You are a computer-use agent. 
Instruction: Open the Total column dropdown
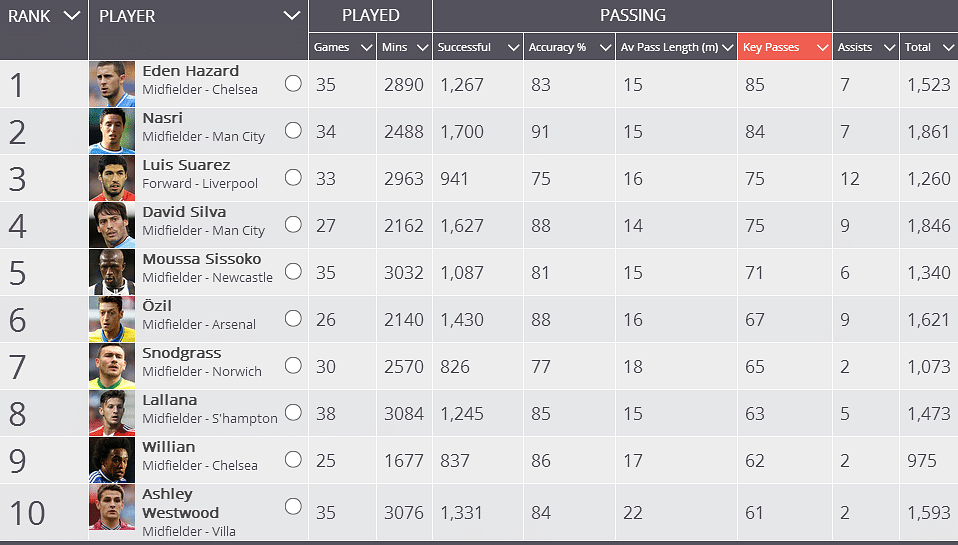[x=947, y=48]
